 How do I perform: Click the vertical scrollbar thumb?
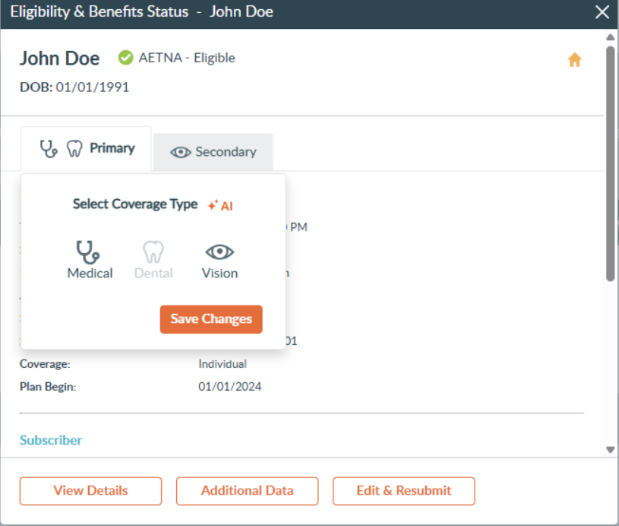[610, 160]
